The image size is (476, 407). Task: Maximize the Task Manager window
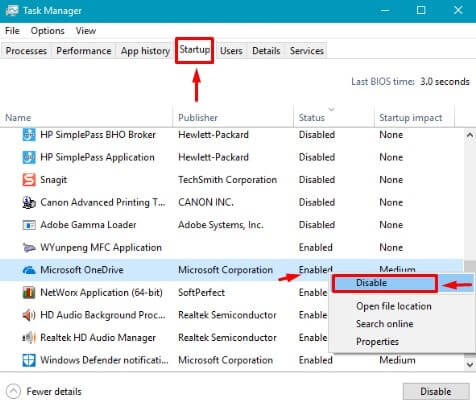(x=421, y=10)
